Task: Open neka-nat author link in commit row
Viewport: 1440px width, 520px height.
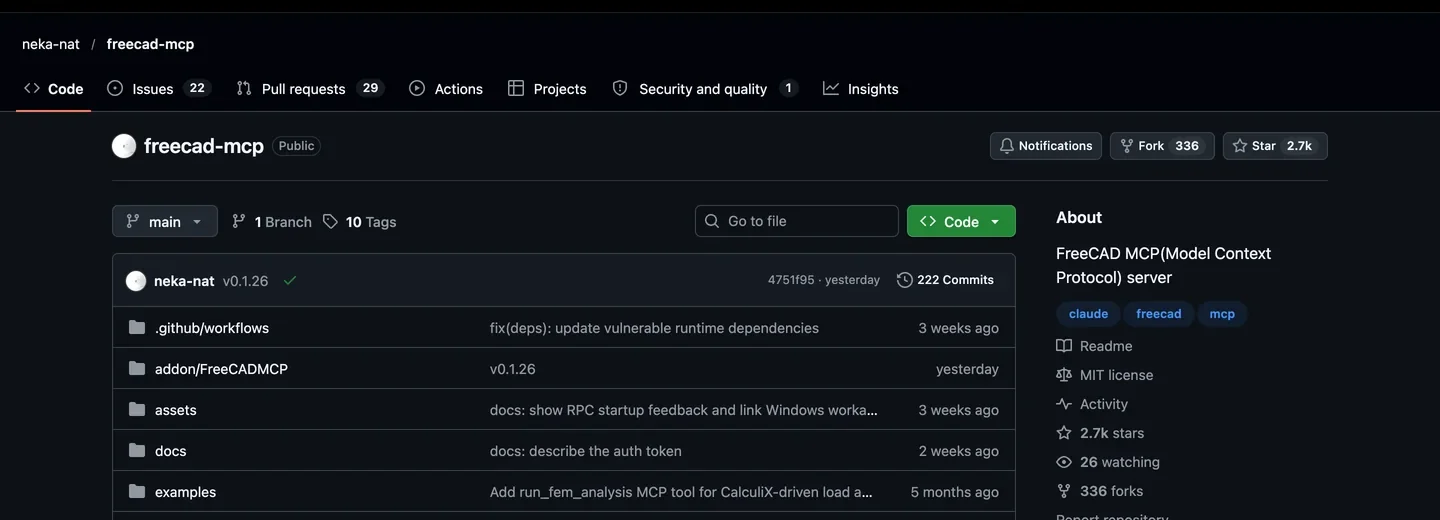Action: point(184,281)
